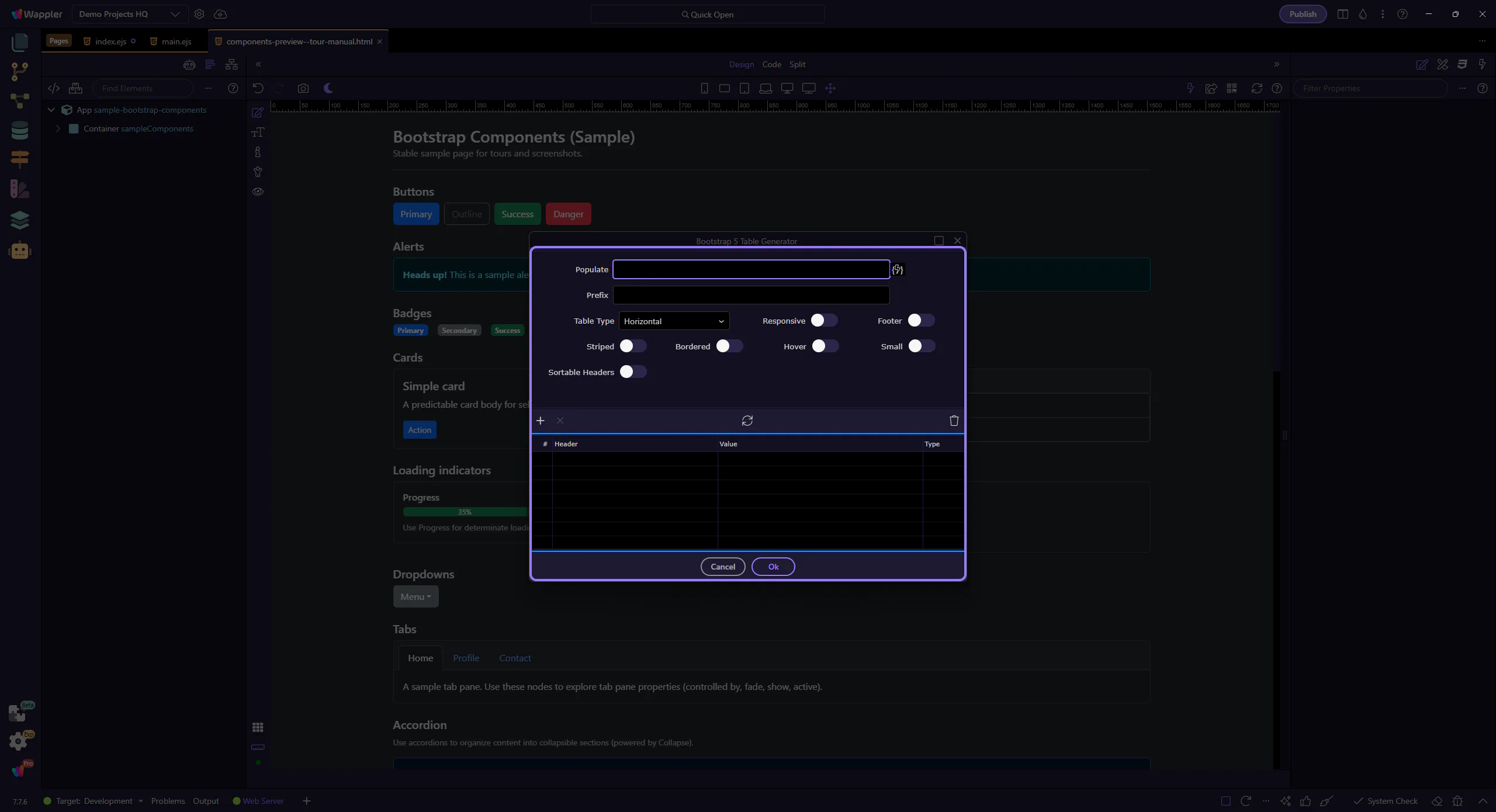
Task: Click the git branch icon in sidebar
Action: pyautogui.click(x=20, y=71)
